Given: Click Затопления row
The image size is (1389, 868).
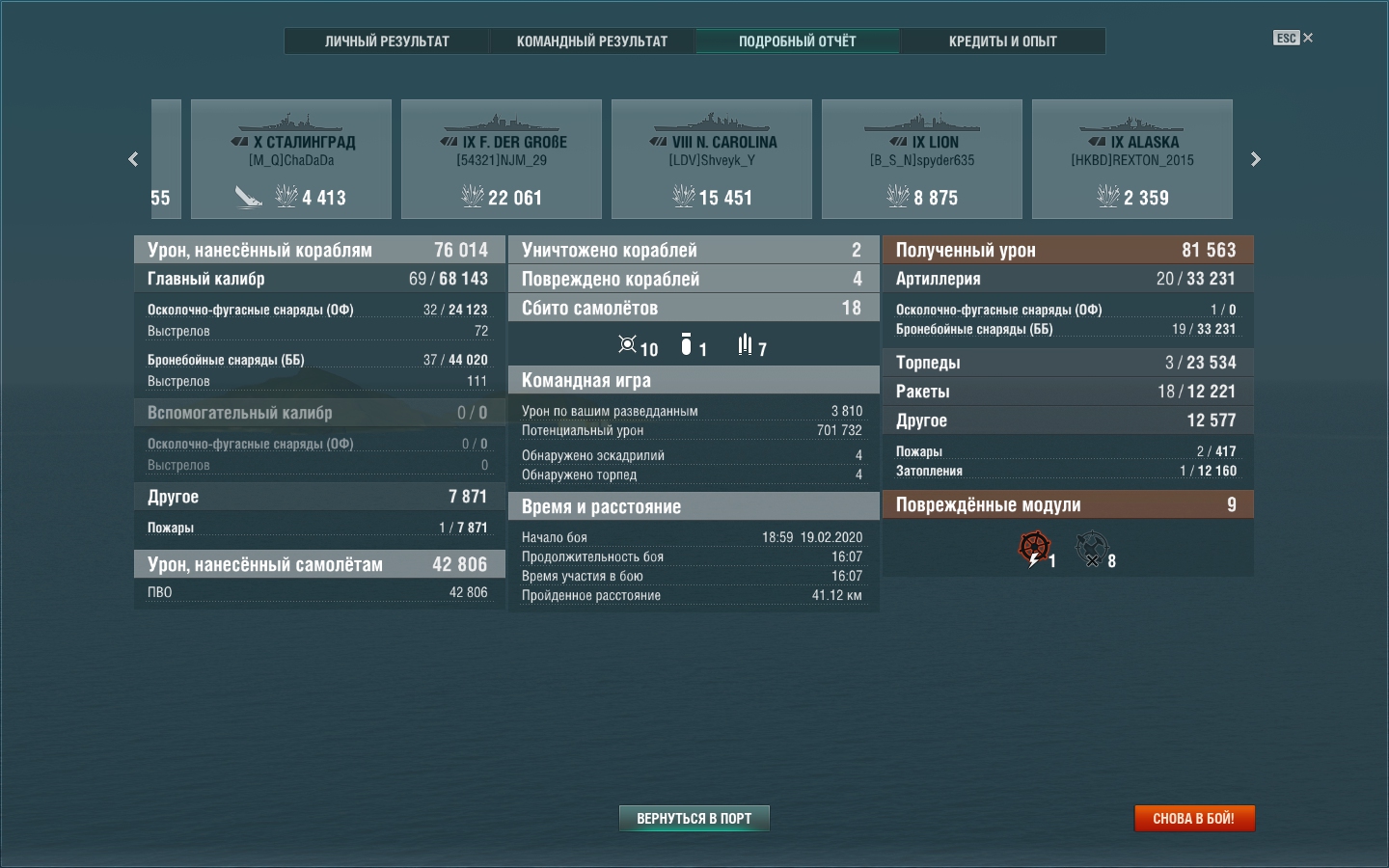Looking at the screenshot, I should click(x=1068, y=471).
